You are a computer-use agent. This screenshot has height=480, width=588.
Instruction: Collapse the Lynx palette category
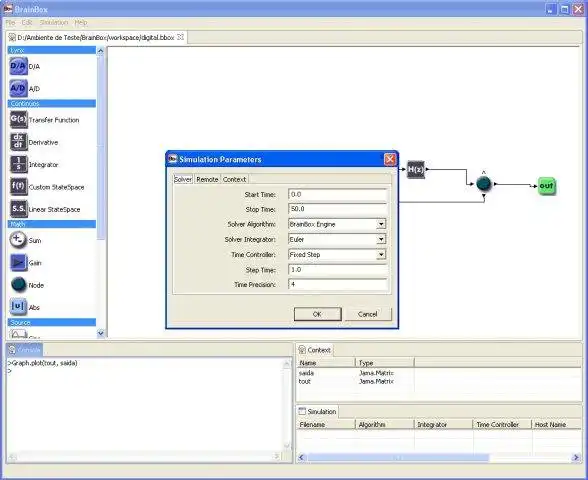[x=52, y=50]
